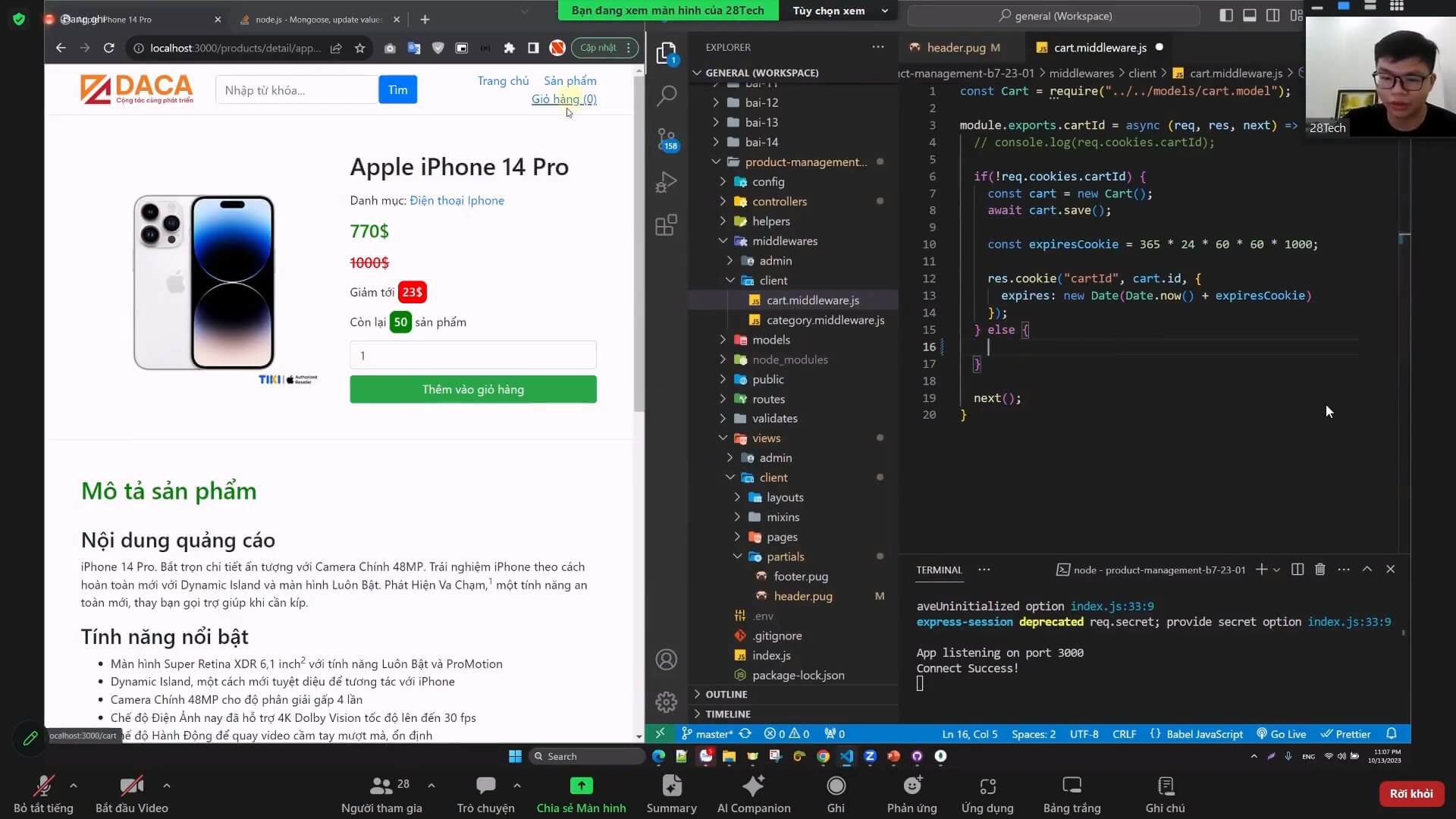
Task: Toggle Zoom Ghi recording button
Action: point(836,794)
